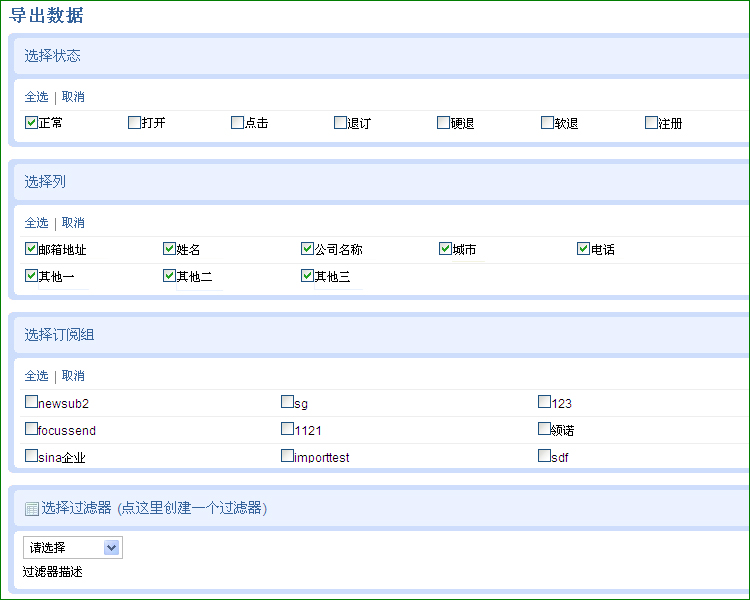Image resolution: width=750 pixels, height=600 pixels.
Task: Select the focussend subscription group
Action: [x=31, y=428]
